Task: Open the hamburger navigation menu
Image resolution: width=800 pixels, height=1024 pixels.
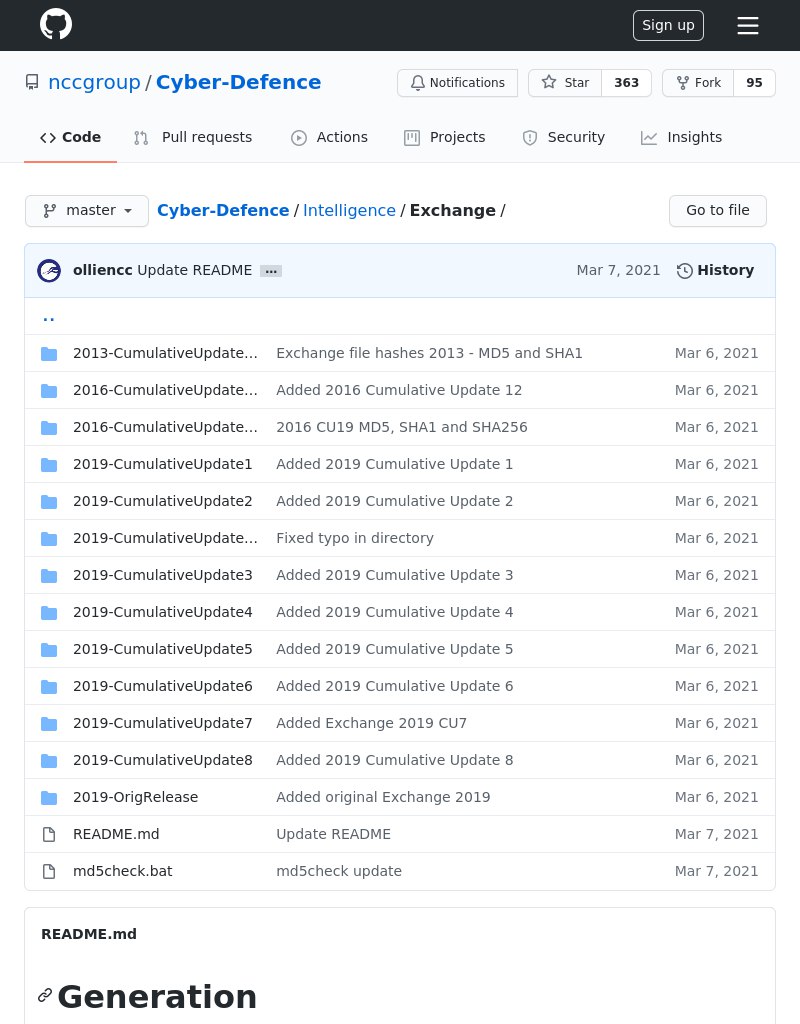Action: (748, 25)
